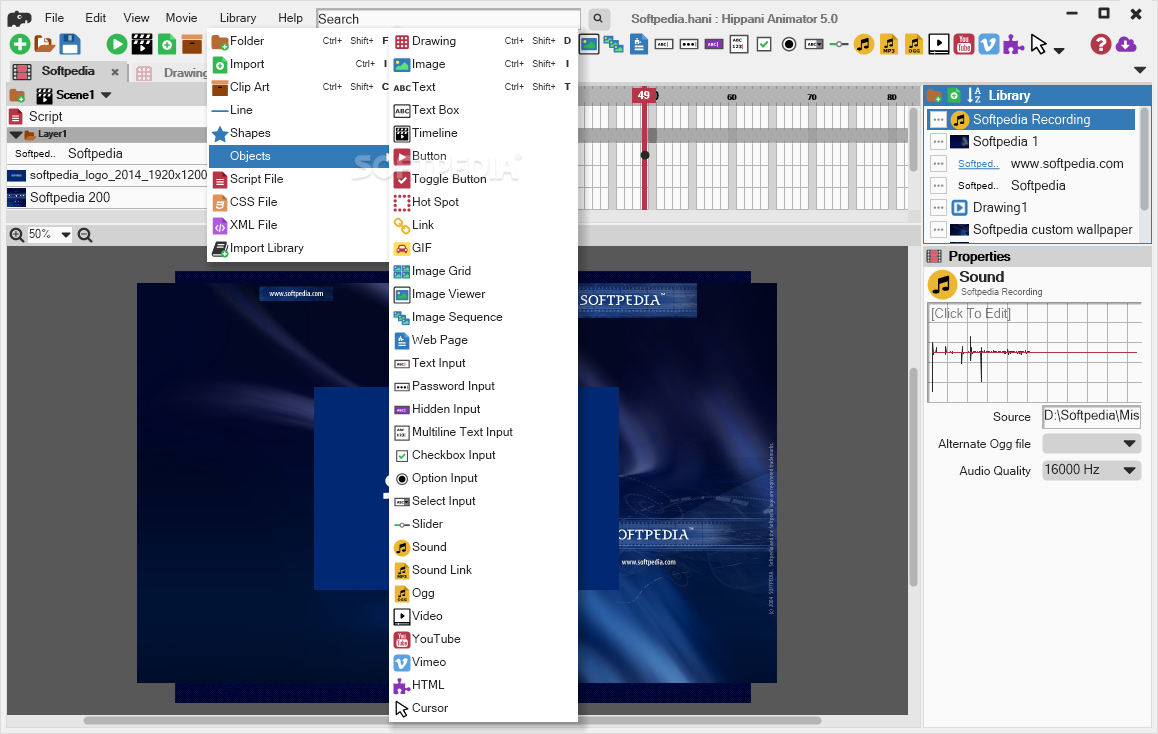The width and height of the screenshot is (1158, 734).
Task: Open the Scene1 dropdown arrow
Action: point(106,95)
